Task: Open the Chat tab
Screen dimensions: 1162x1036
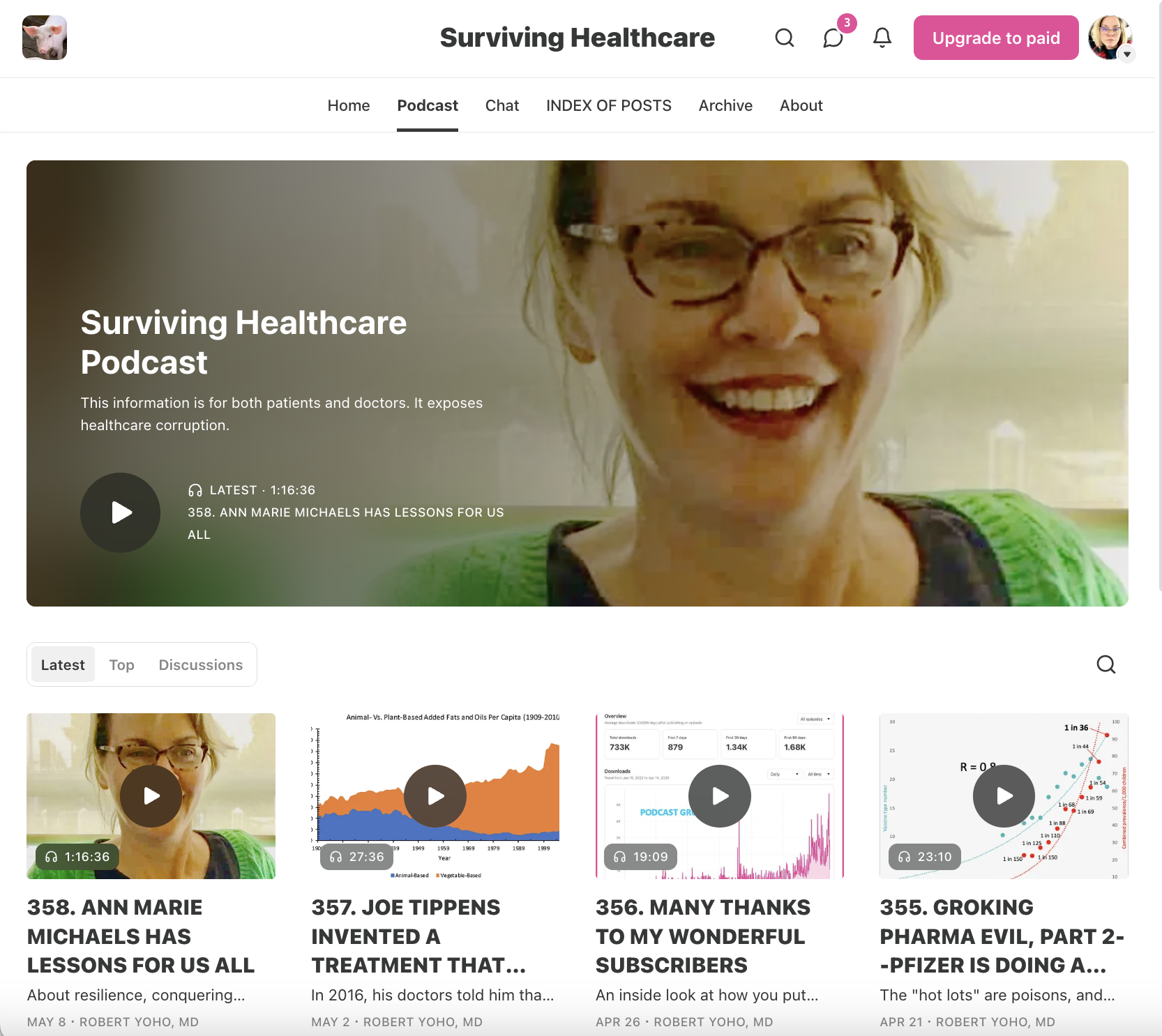Action: (502, 105)
